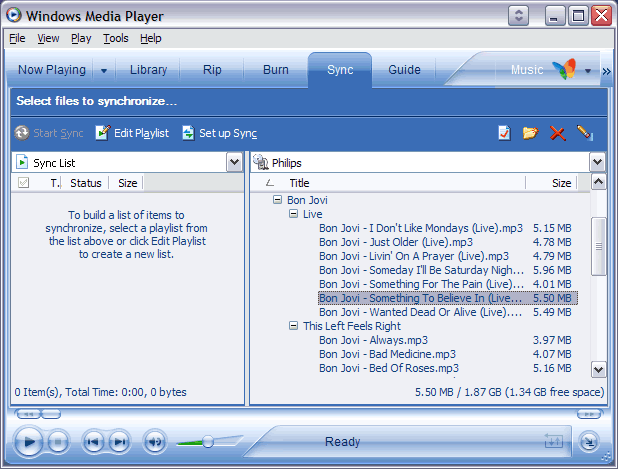Click the Windows Media Player title icon
This screenshot has height=470, width=618.
[14, 15]
